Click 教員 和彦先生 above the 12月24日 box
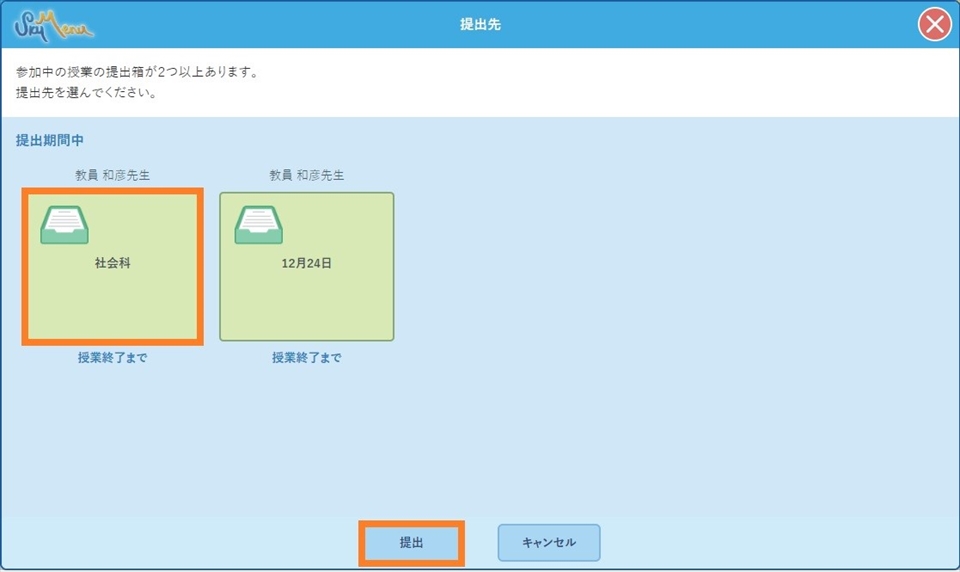The image size is (960, 572). tap(307, 175)
